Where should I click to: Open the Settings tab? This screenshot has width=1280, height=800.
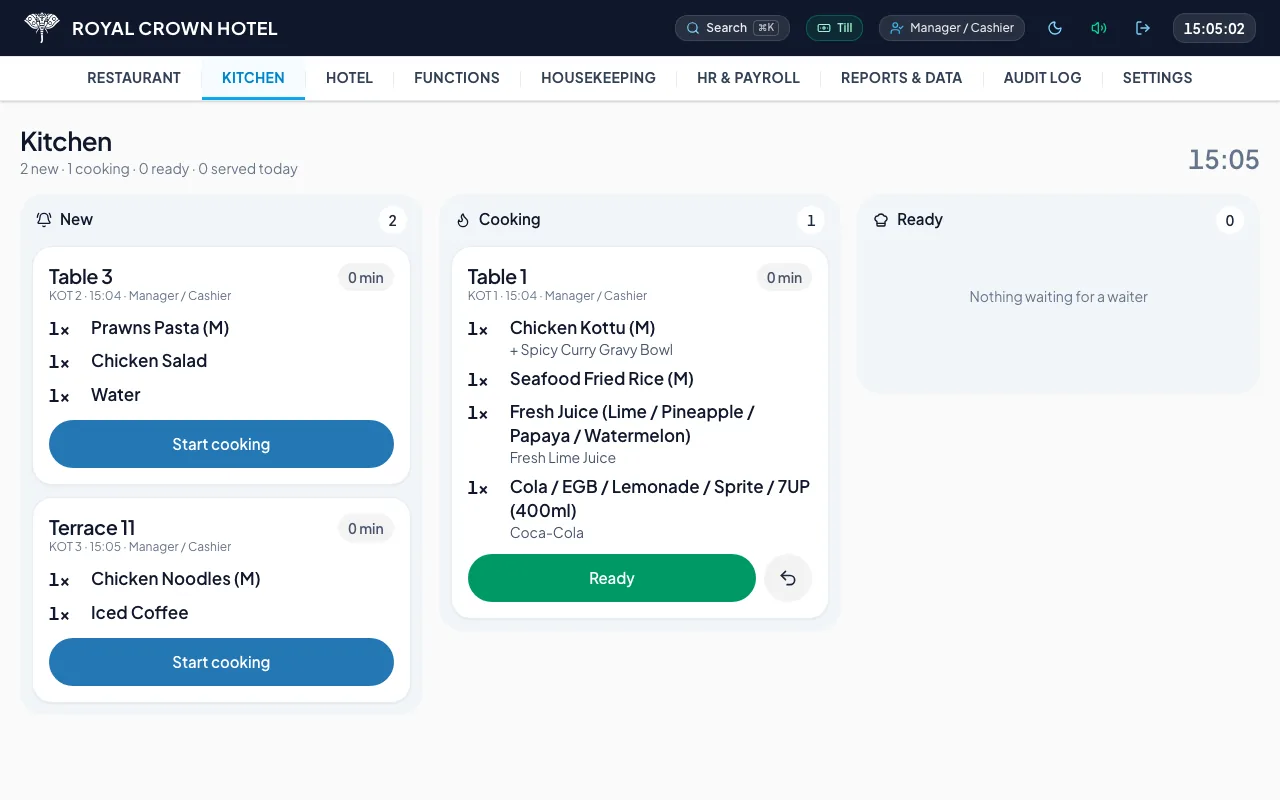point(1157,78)
